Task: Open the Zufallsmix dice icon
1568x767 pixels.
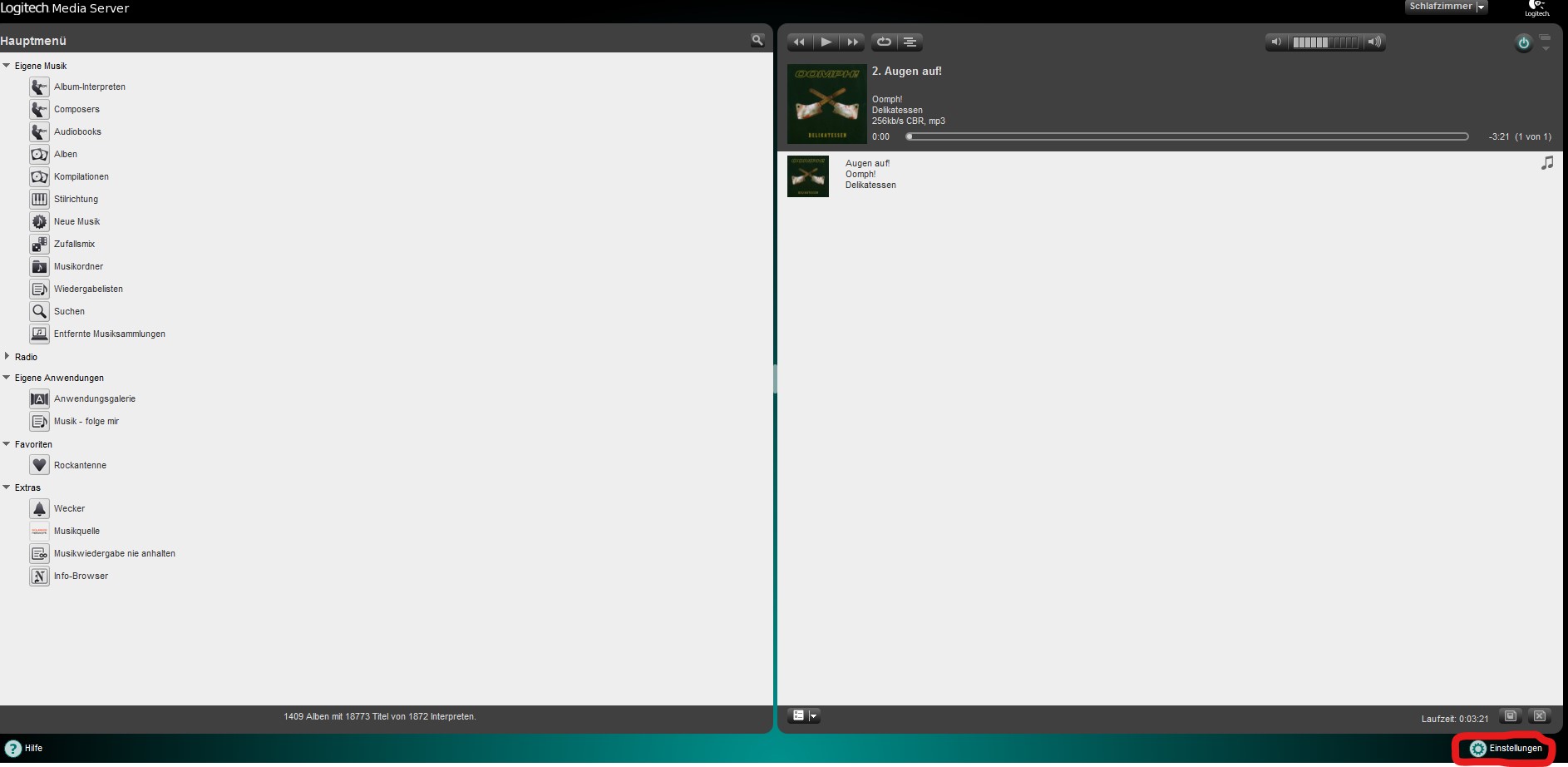Action: click(39, 244)
